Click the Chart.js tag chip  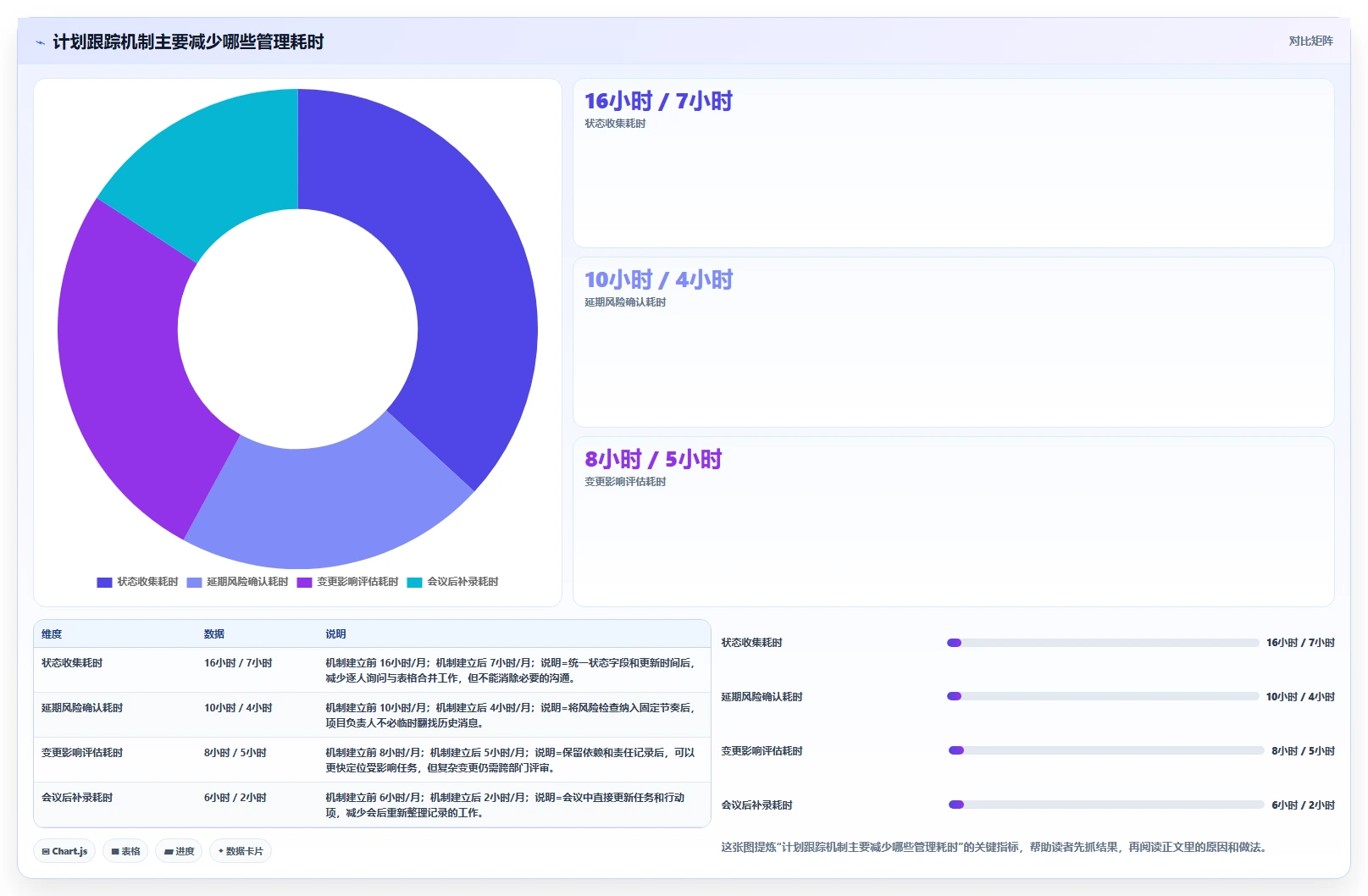64,851
